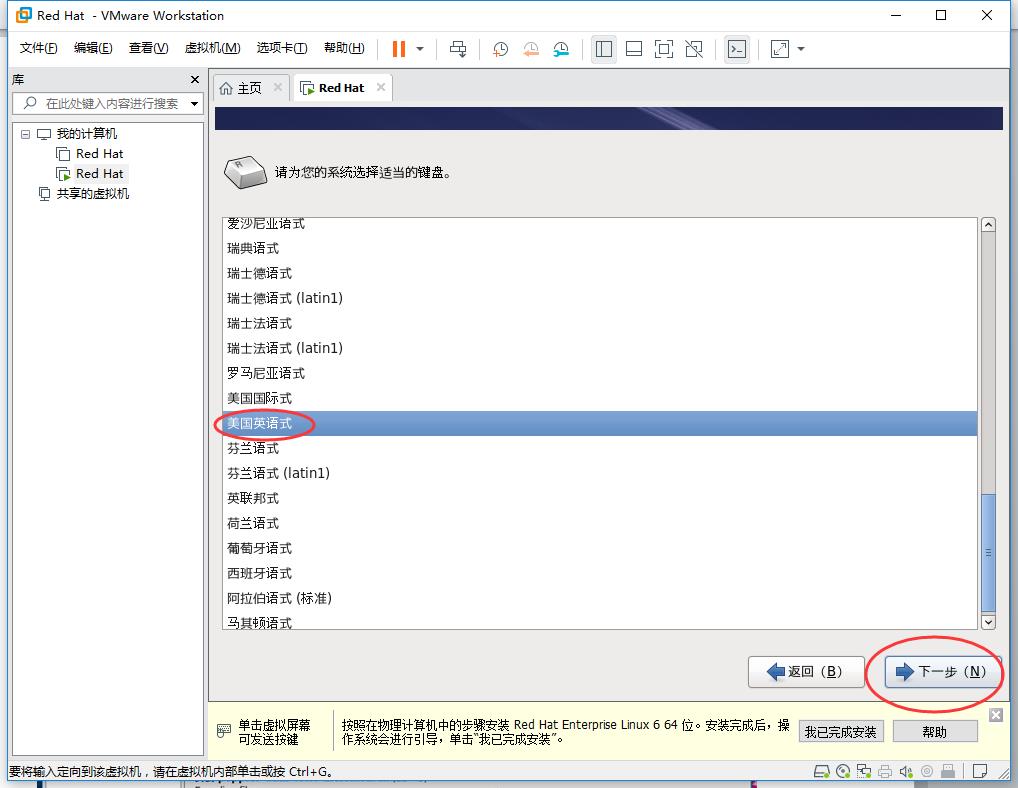This screenshot has width=1018, height=788.
Task: Click the crossed-out Unity mode icon
Action: pyautogui.click(x=694, y=49)
